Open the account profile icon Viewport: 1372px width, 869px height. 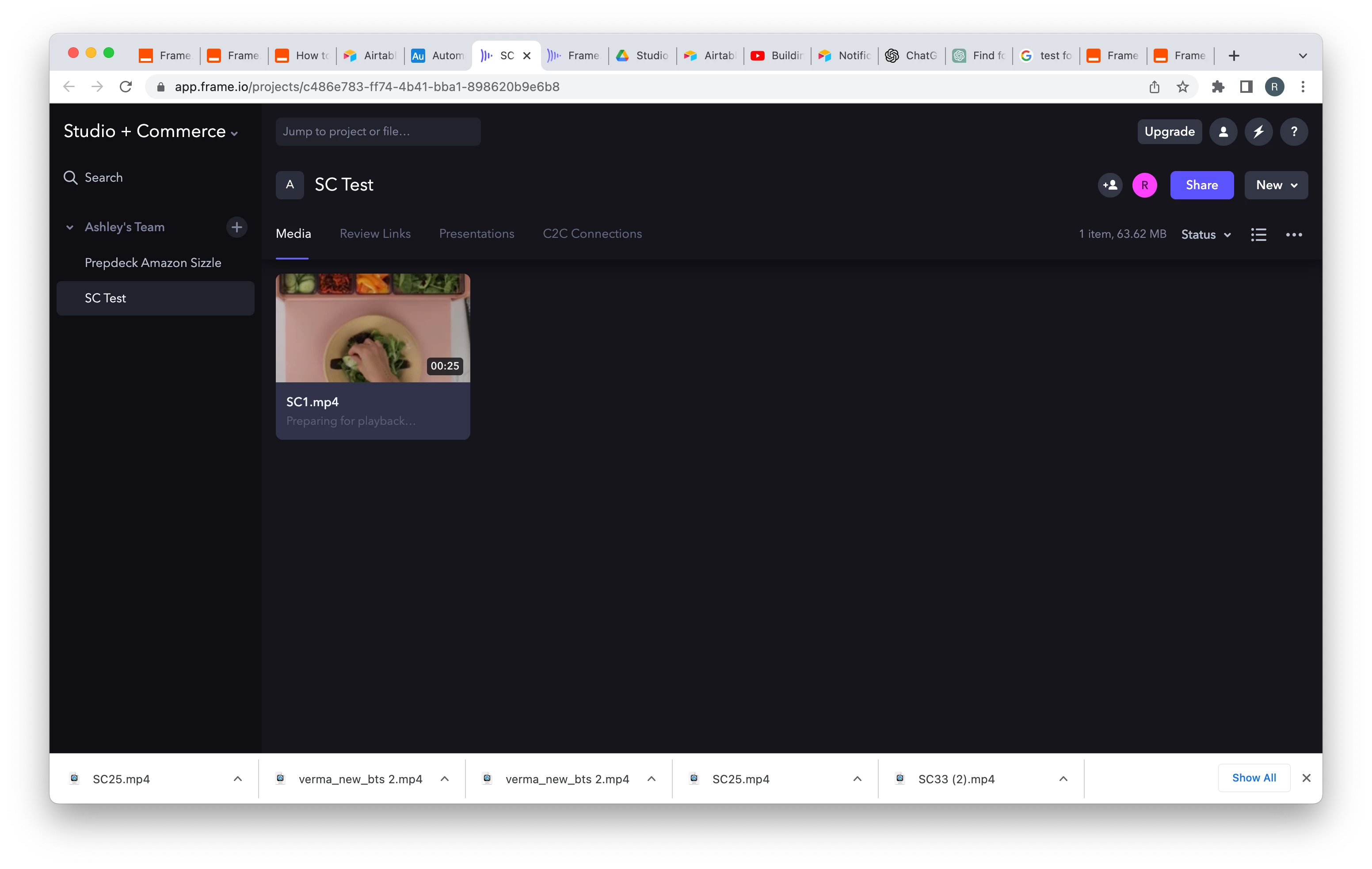pyautogui.click(x=1223, y=132)
